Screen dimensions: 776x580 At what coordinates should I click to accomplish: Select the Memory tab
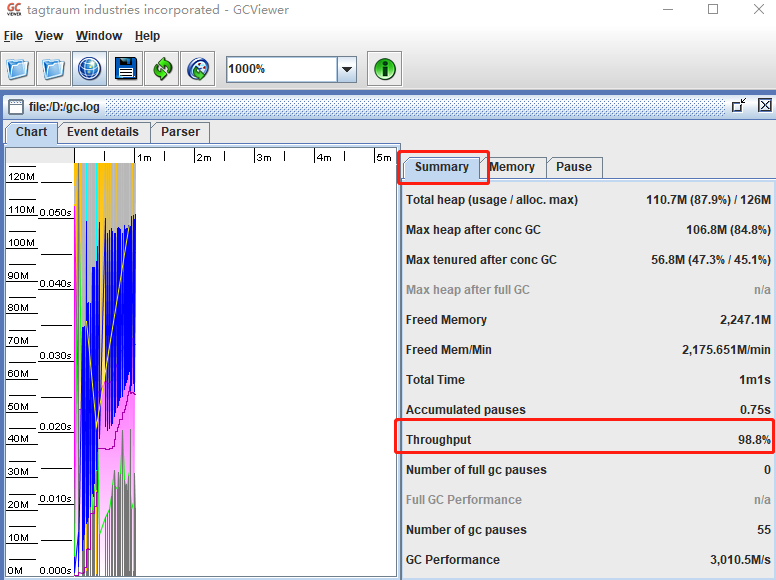512,167
